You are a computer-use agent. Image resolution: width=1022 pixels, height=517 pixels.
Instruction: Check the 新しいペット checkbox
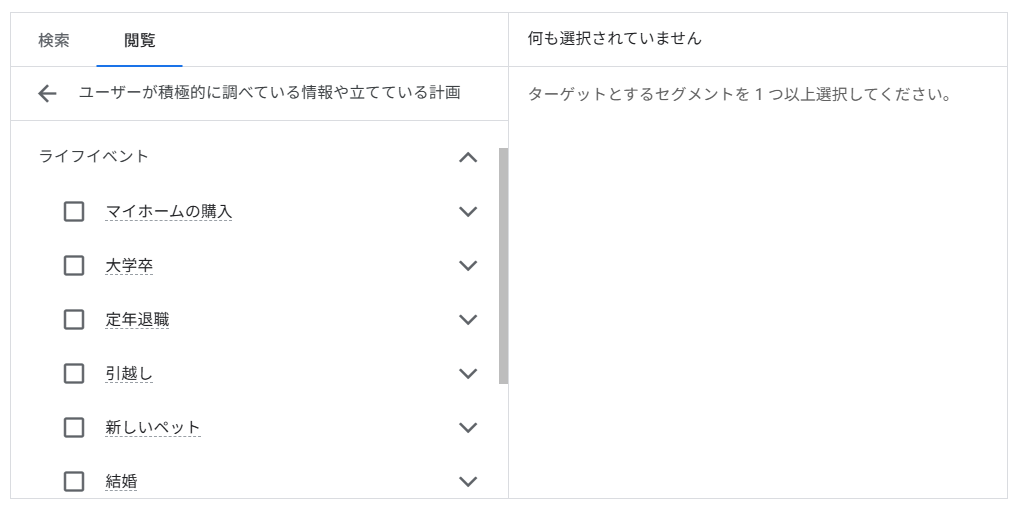(74, 428)
